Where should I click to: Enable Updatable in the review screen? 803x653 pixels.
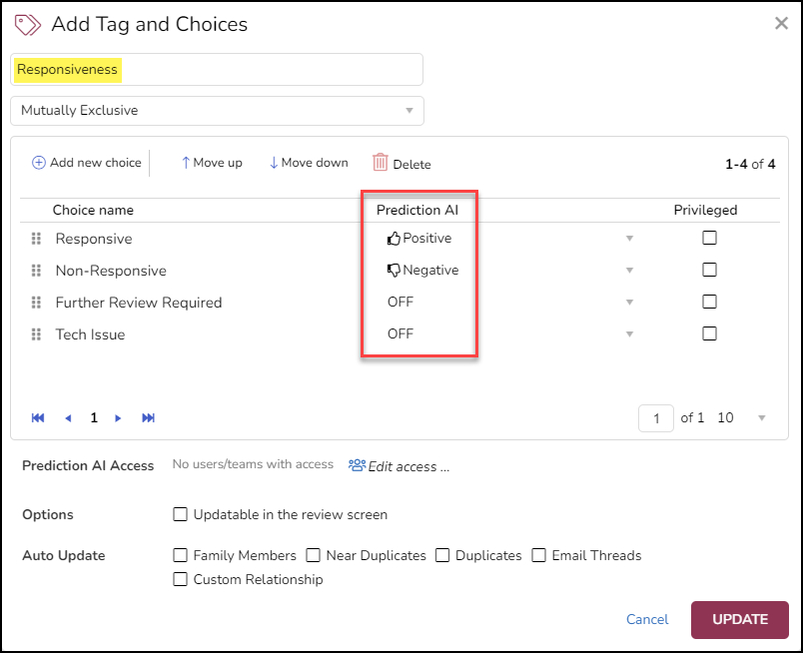180,515
